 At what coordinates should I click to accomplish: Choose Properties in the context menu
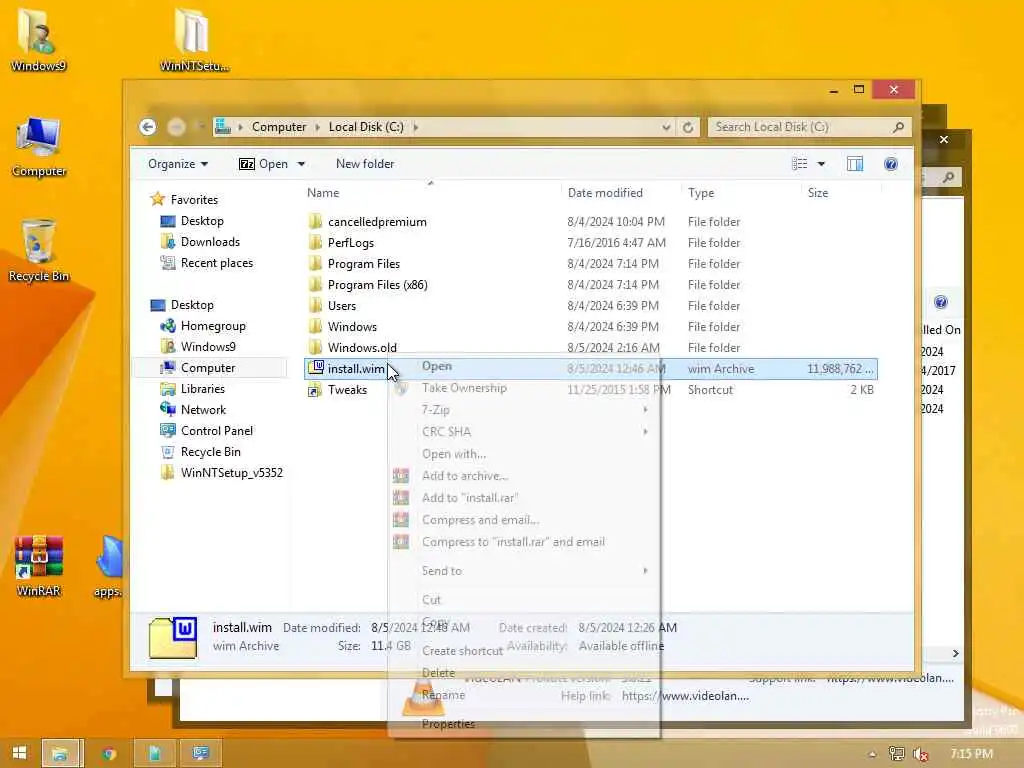[x=524, y=724]
